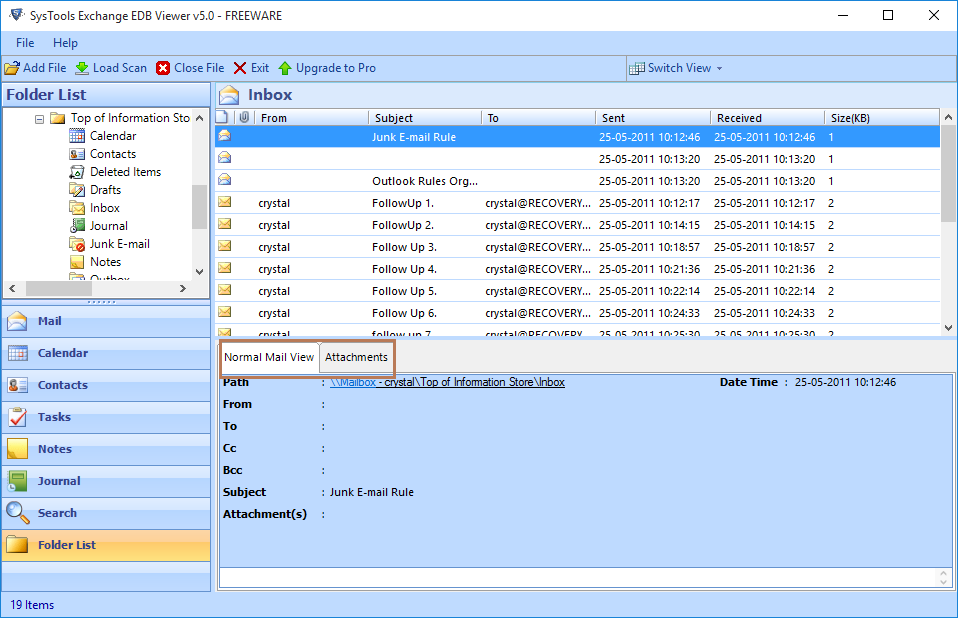Click the Journal book icon in navigation pane
Viewport: 958px width, 618px height.
(x=17, y=481)
